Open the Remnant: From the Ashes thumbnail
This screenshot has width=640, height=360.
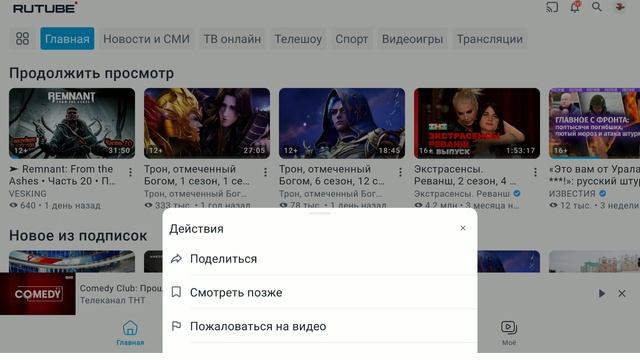tap(72, 123)
